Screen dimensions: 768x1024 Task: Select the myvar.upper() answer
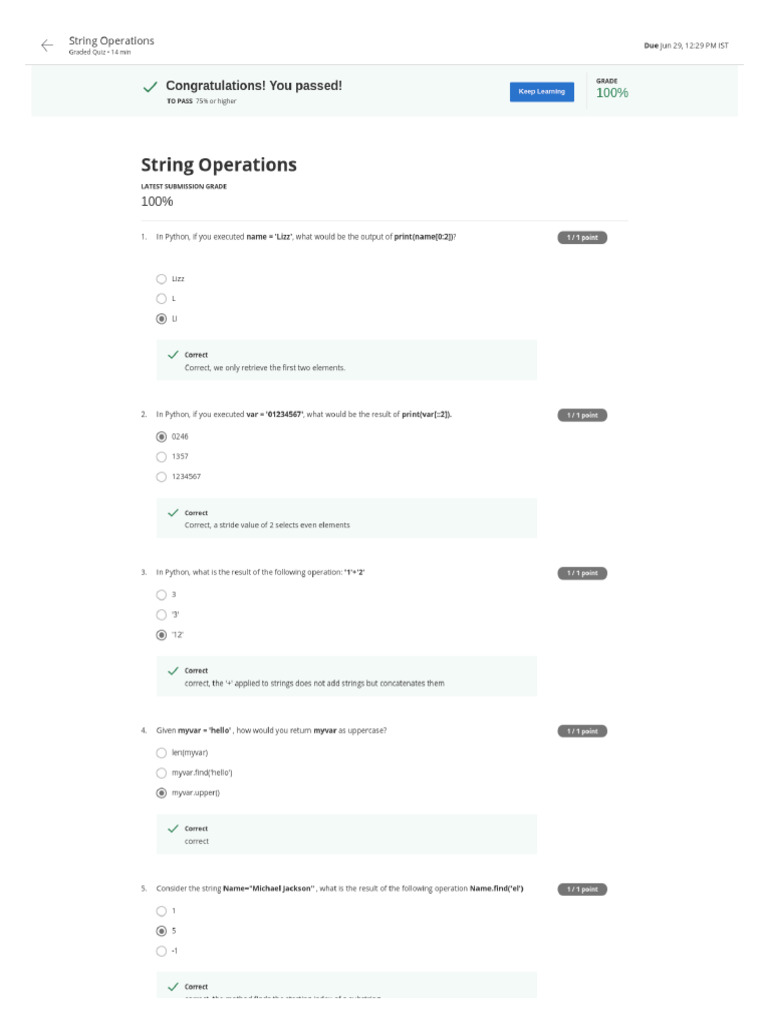tap(161, 793)
